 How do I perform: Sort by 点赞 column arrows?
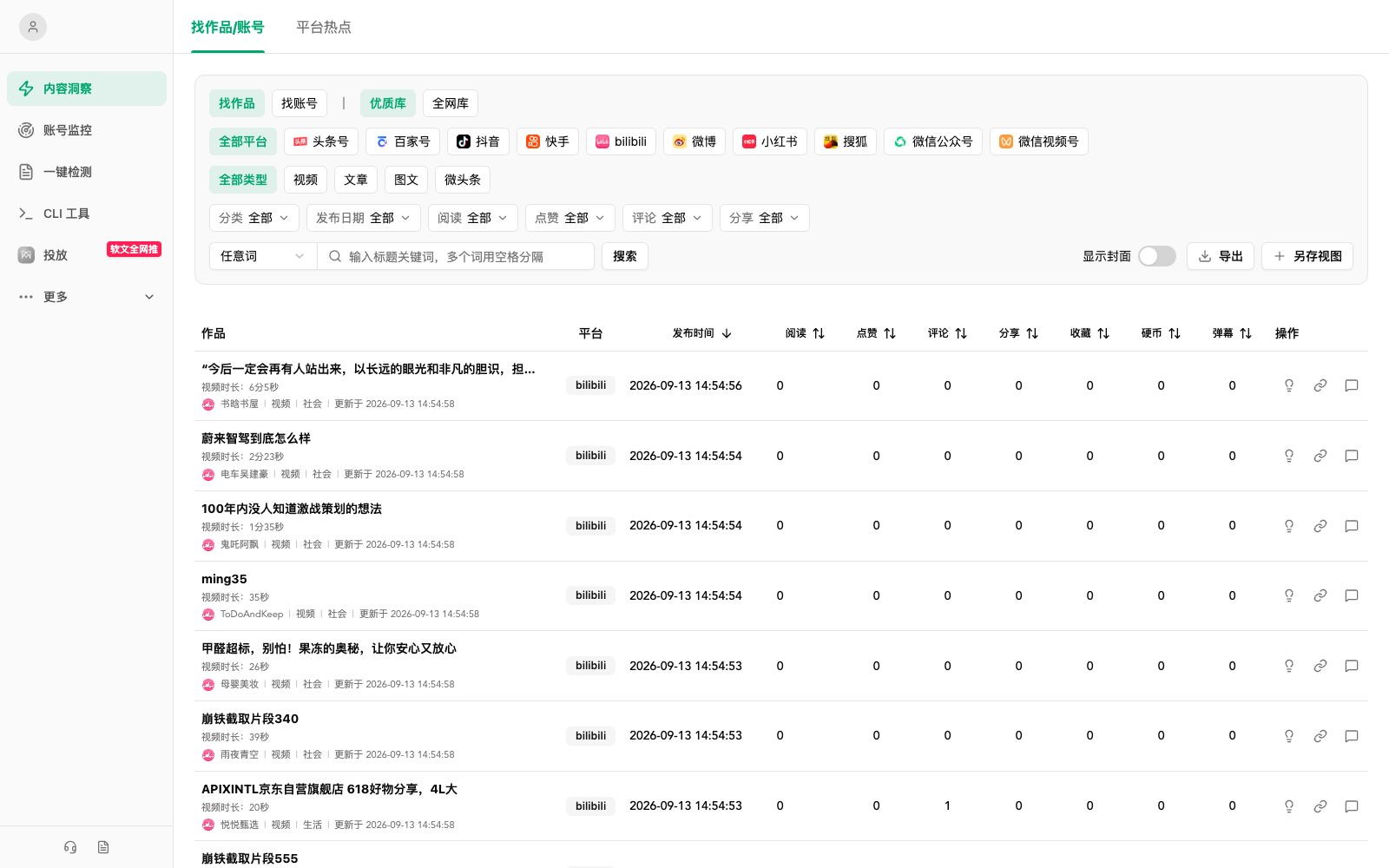(x=890, y=333)
